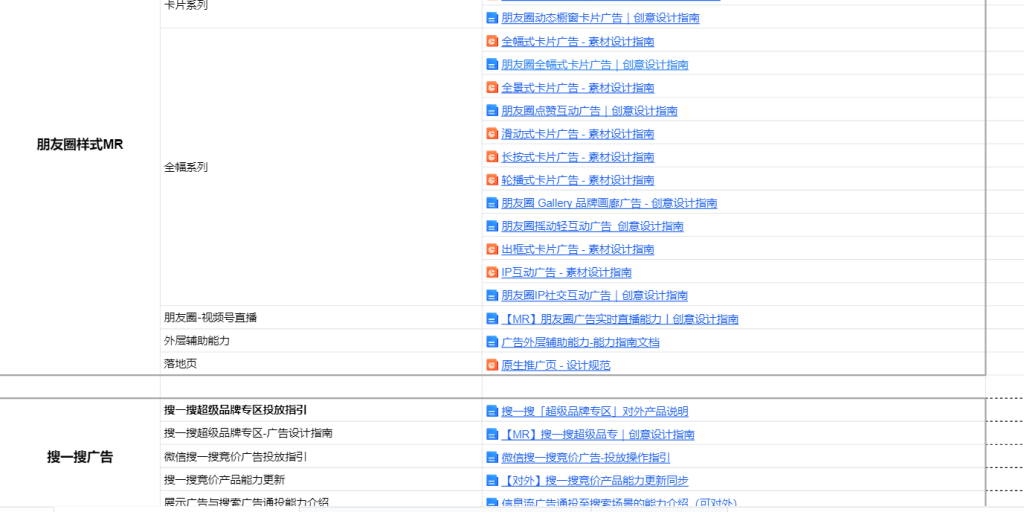Screen dimensions: 1024x512
Task: Open 搜一搜「超级品牌专区」对外产品说明 link
Action: click(x=594, y=411)
